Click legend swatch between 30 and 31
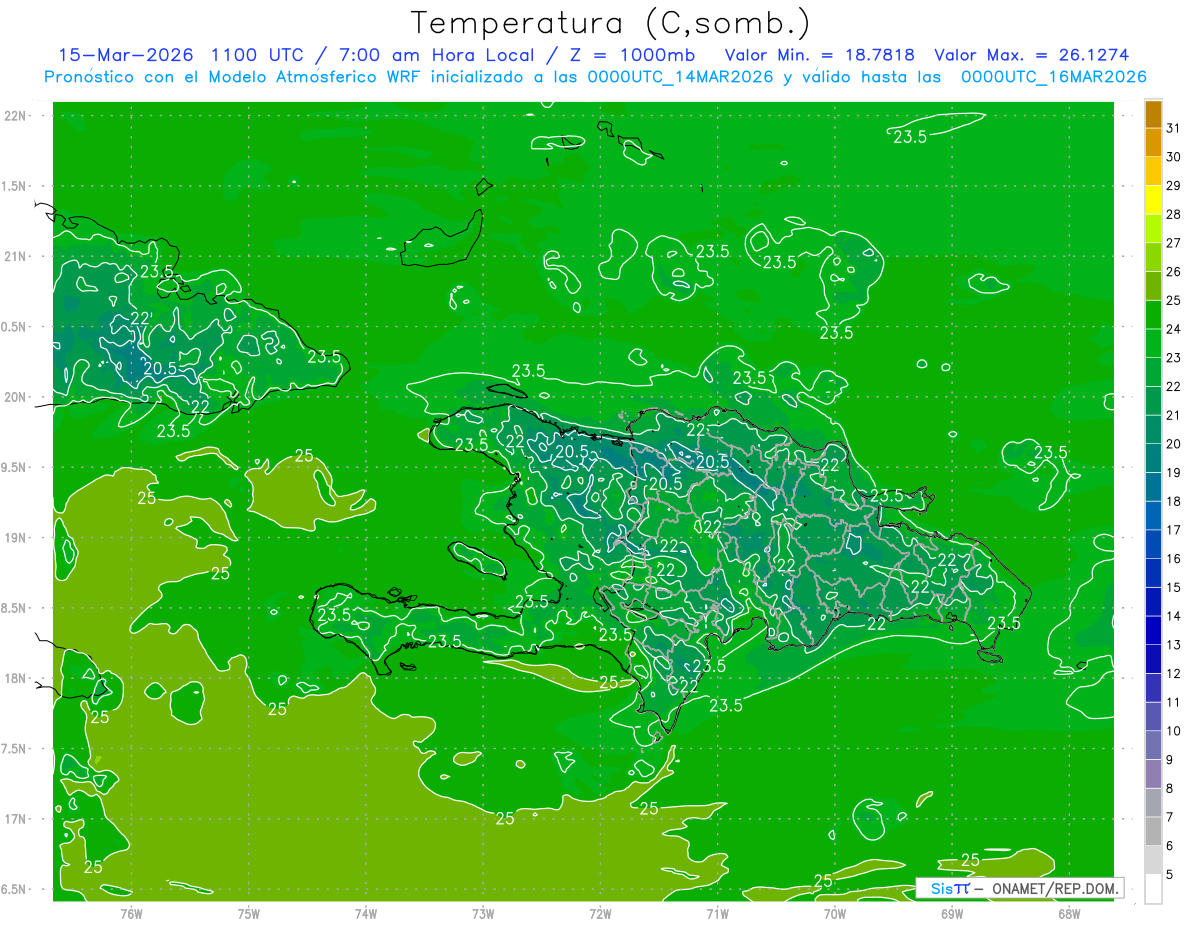This screenshot has height=927, width=1200. (1153, 142)
